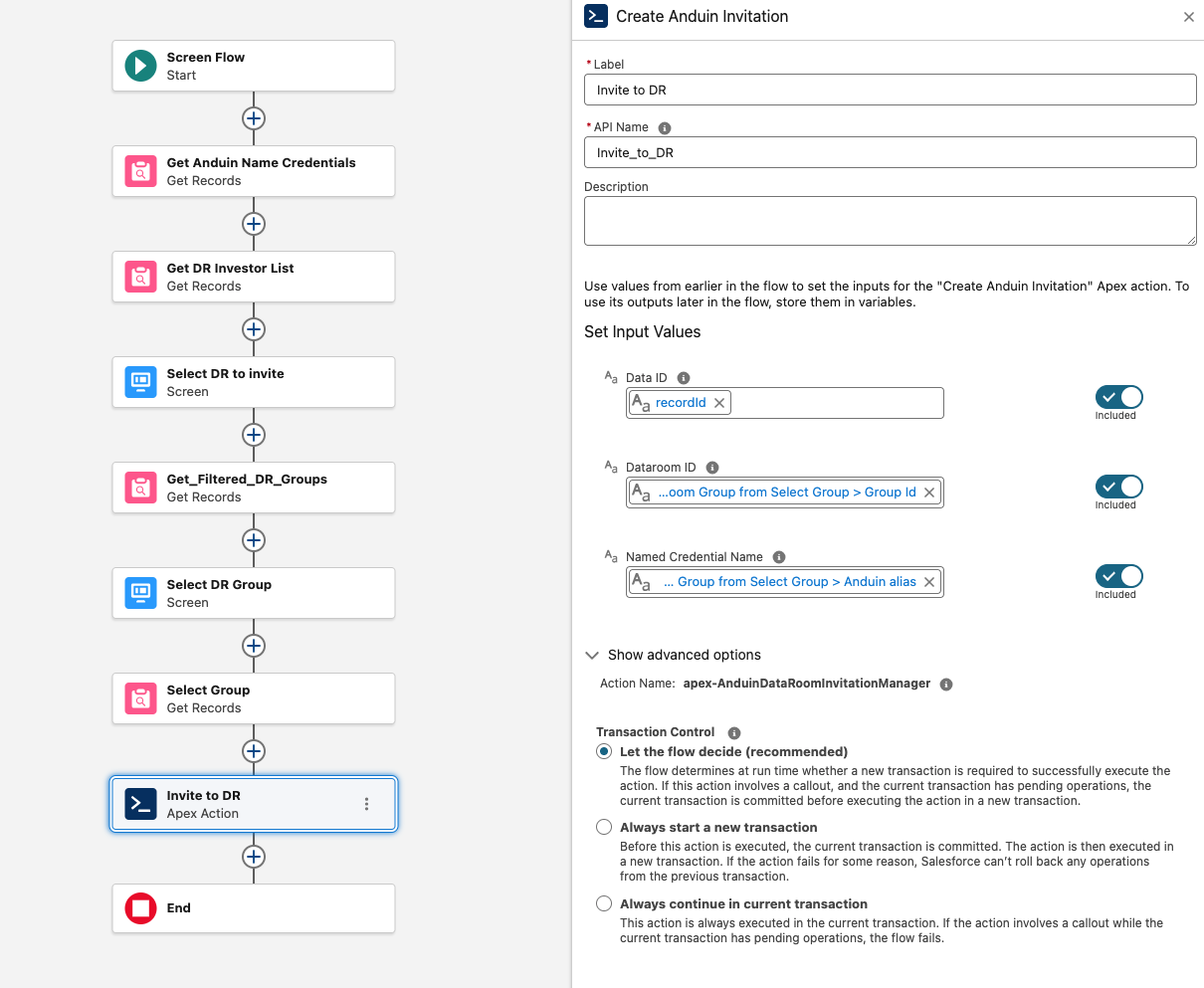Click the Get DR Investor List node title
Viewport: 1204px width, 988px height.
[x=230, y=269]
